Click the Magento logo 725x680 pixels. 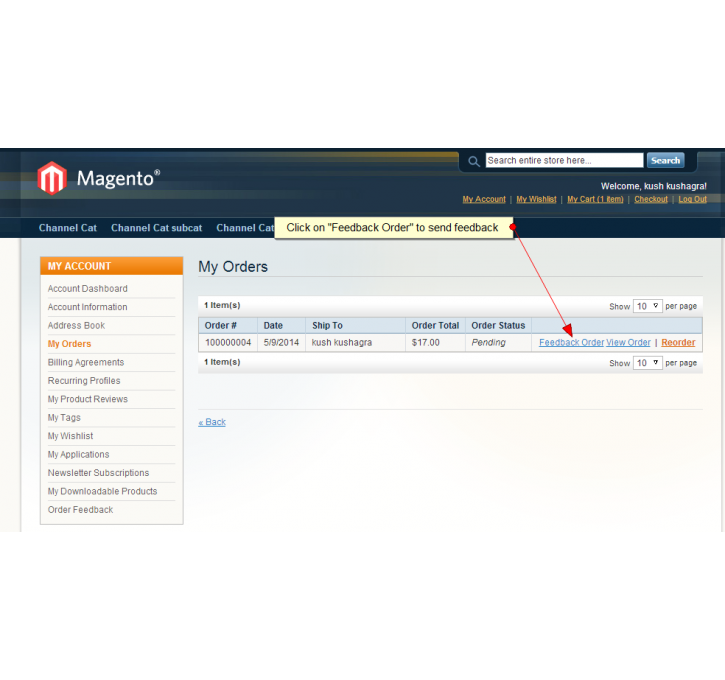click(x=99, y=178)
